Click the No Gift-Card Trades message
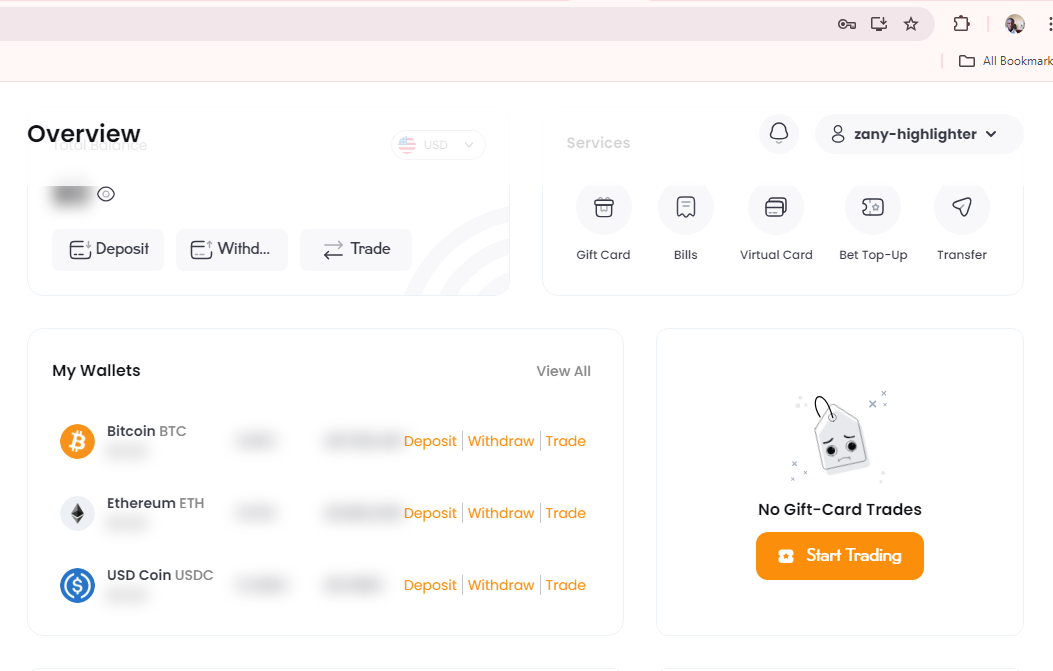 pos(839,509)
